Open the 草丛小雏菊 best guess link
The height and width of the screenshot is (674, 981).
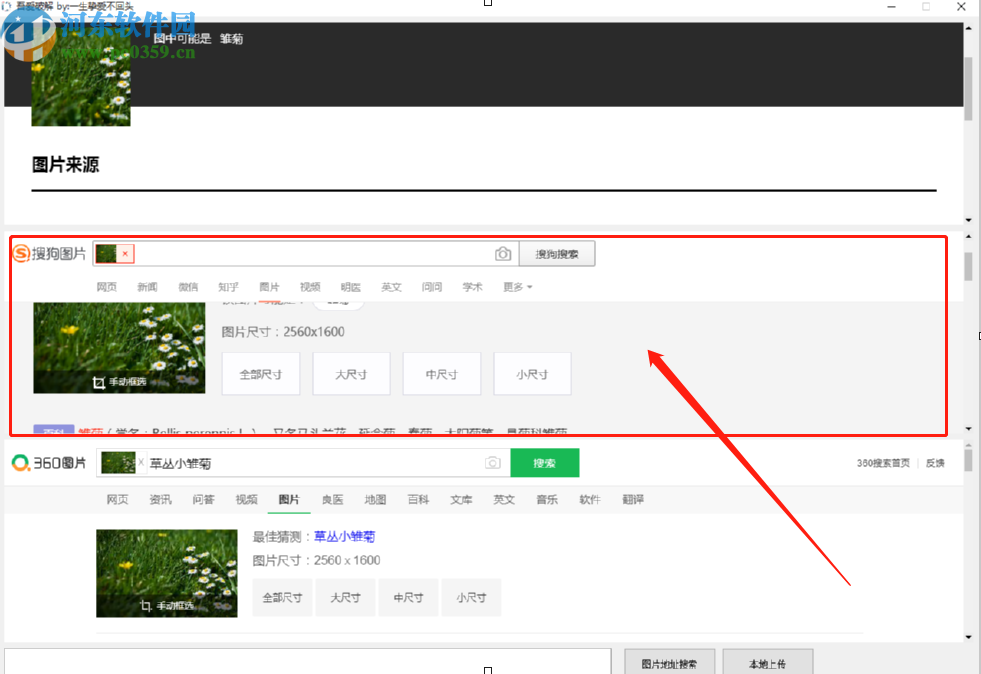[345, 536]
